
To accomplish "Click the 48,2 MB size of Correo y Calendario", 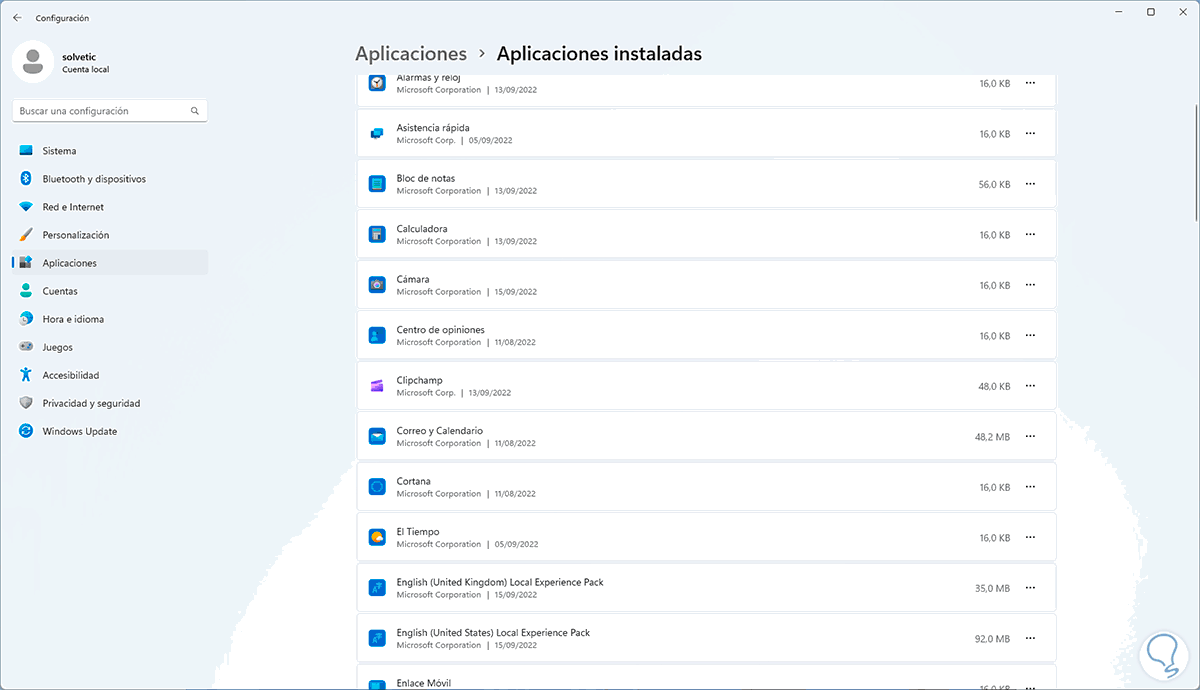I will point(992,437).
